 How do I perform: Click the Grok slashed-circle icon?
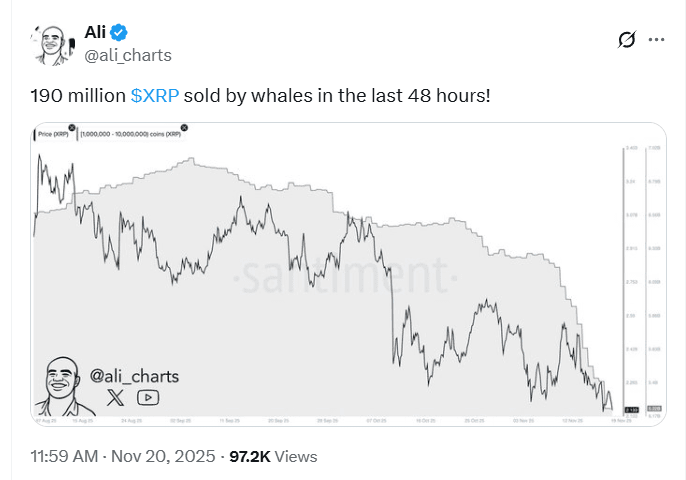pos(626,40)
